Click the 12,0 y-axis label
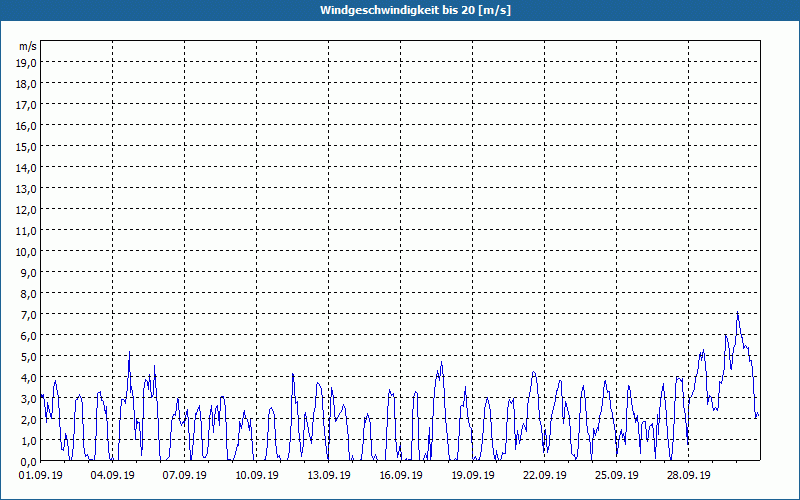This screenshot has height=500, width=800. (27, 209)
